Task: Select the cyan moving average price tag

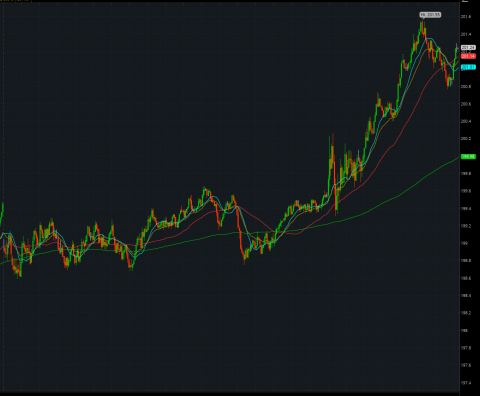Action: (468, 67)
